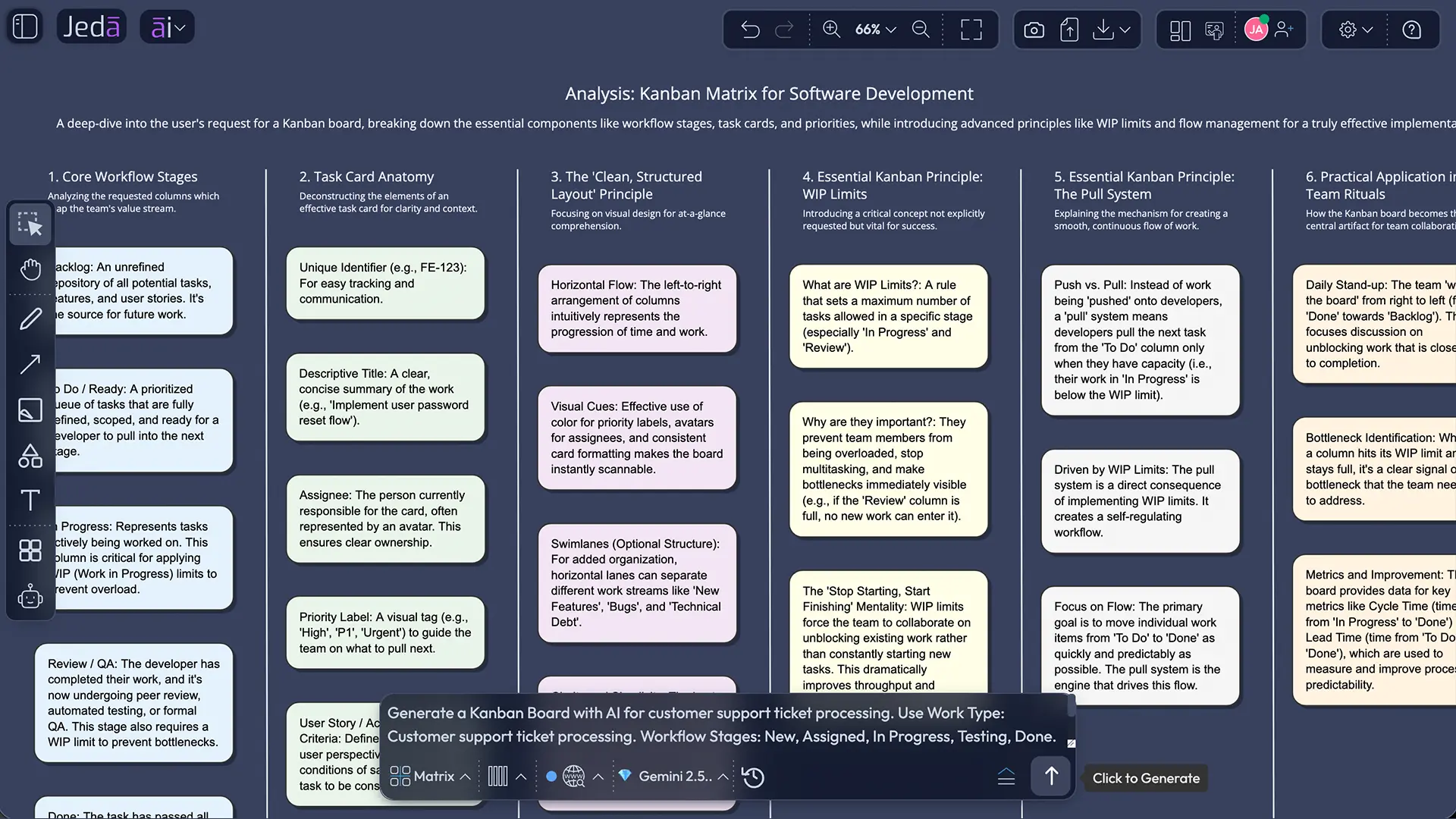
Task: Toggle the web search globe option
Action: [574, 777]
